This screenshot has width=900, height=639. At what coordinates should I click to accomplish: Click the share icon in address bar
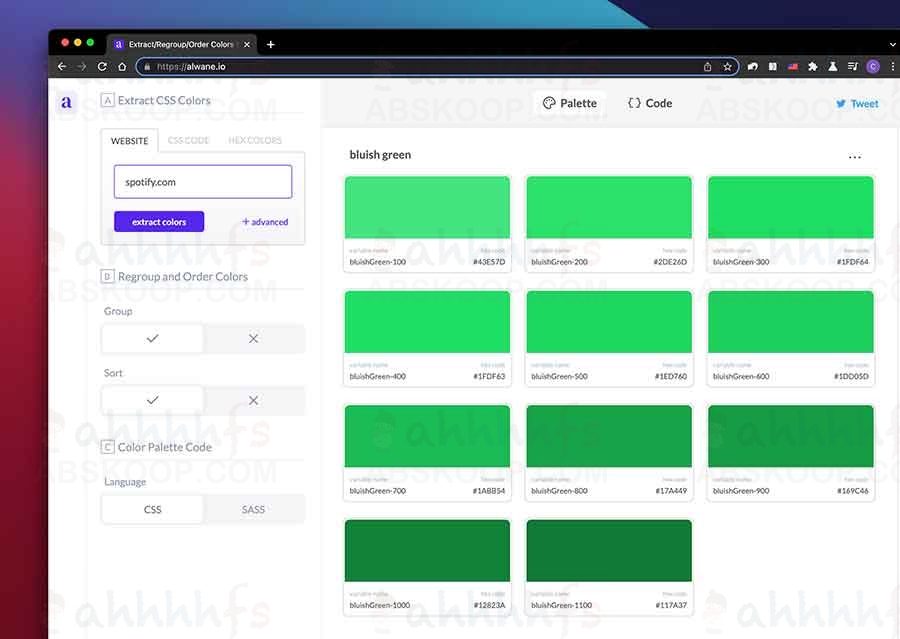point(707,67)
